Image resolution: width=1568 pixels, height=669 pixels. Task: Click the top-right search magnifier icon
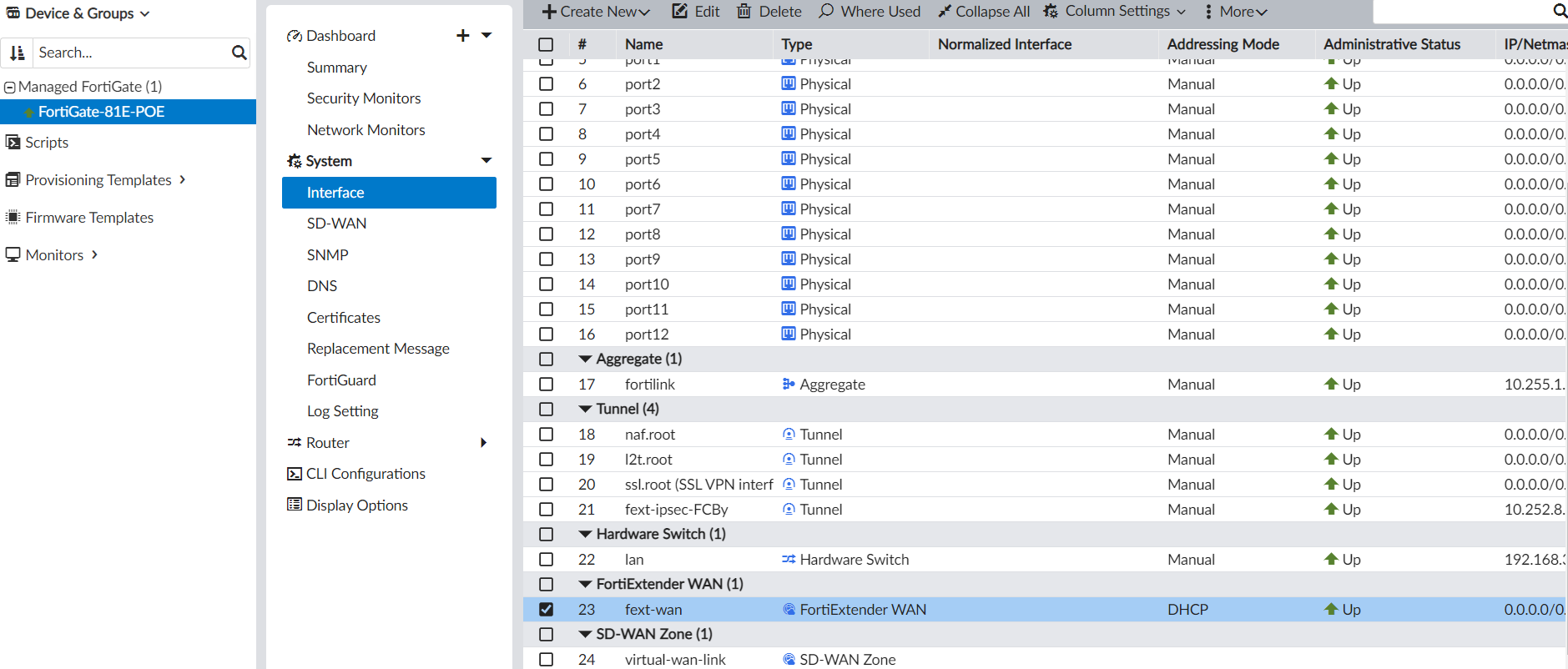tap(1559, 11)
